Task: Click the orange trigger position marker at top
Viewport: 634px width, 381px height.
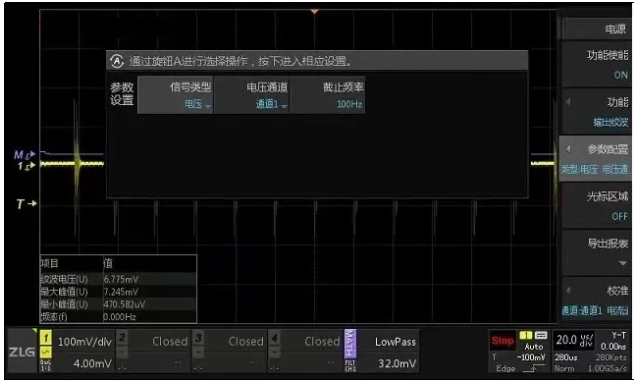Action: coord(315,12)
